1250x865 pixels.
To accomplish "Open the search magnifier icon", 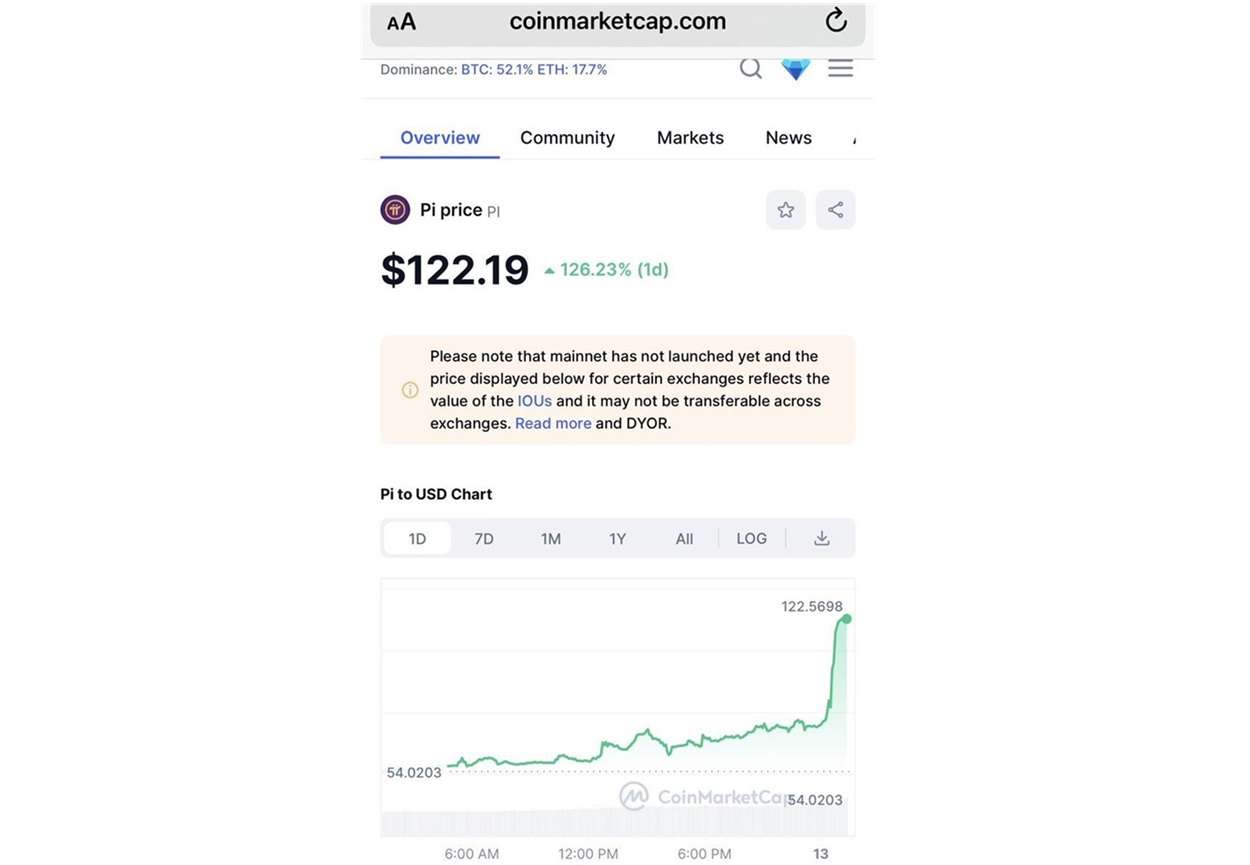I will click(x=751, y=68).
